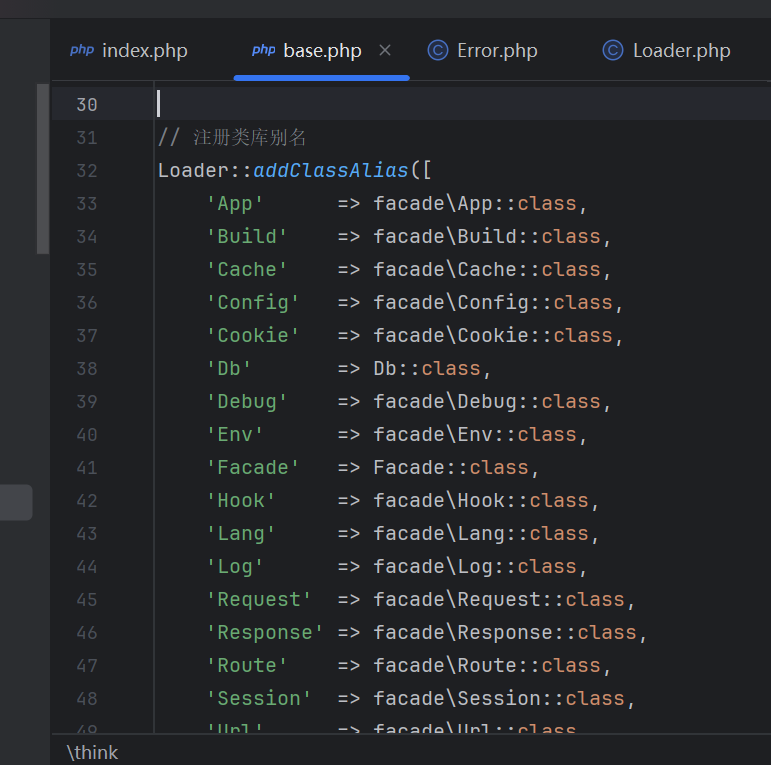This screenshot has width=771, height=765.
Task: Place cursor on empty line 30
Action: tap(400, 104)
